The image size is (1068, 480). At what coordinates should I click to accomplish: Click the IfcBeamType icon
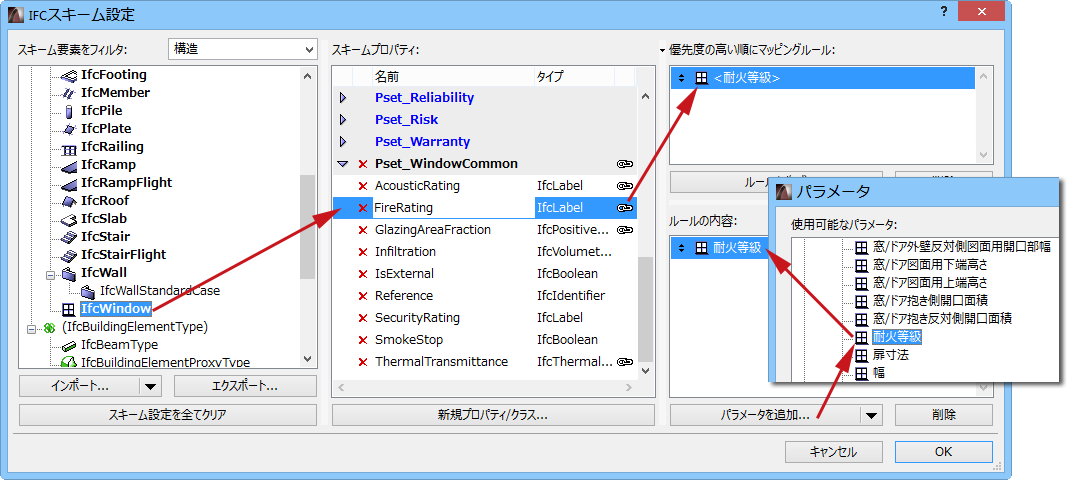click(x=68, y=345)
